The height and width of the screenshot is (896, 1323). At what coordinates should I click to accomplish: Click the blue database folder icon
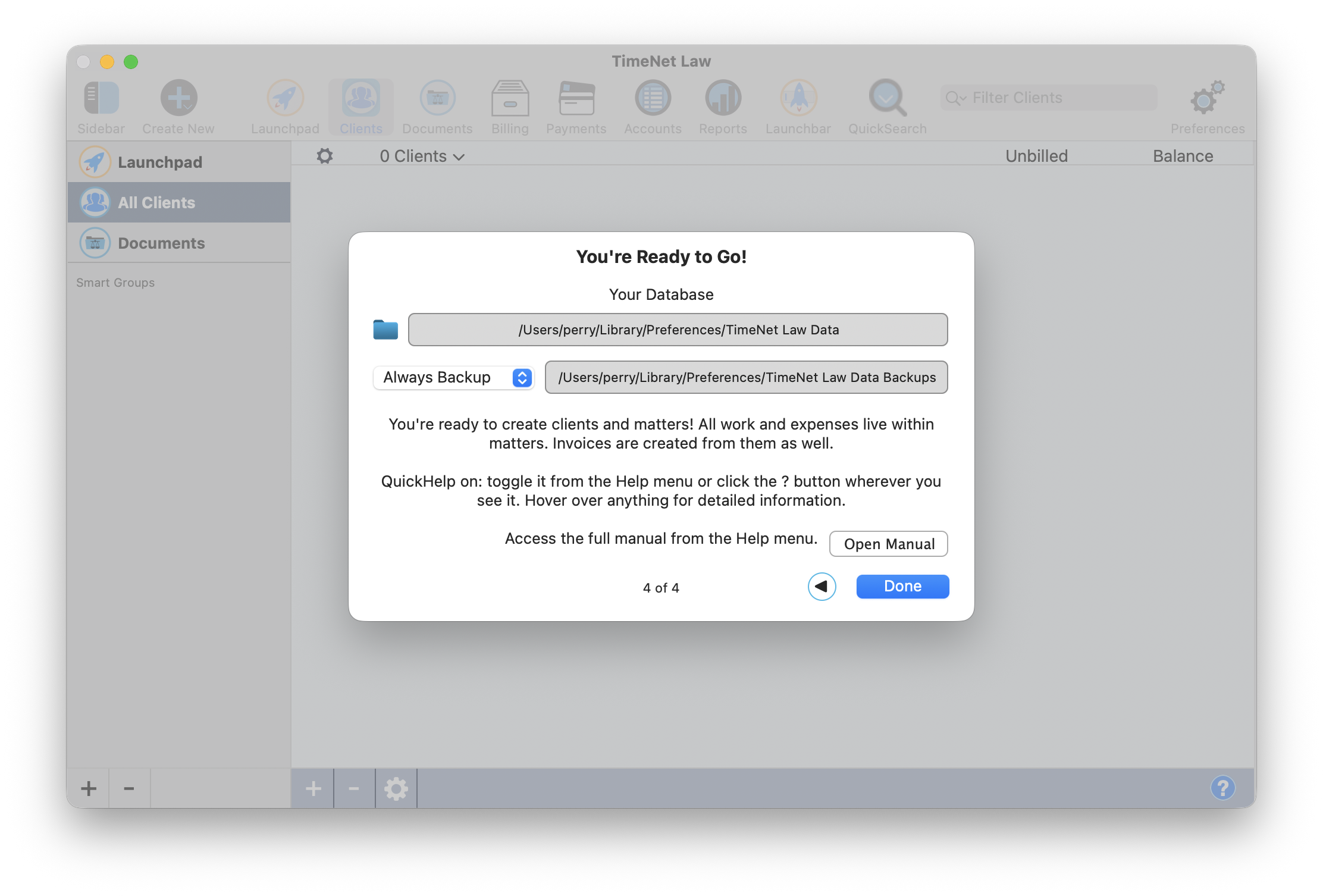pyautogui.click(x=385, y=330)
